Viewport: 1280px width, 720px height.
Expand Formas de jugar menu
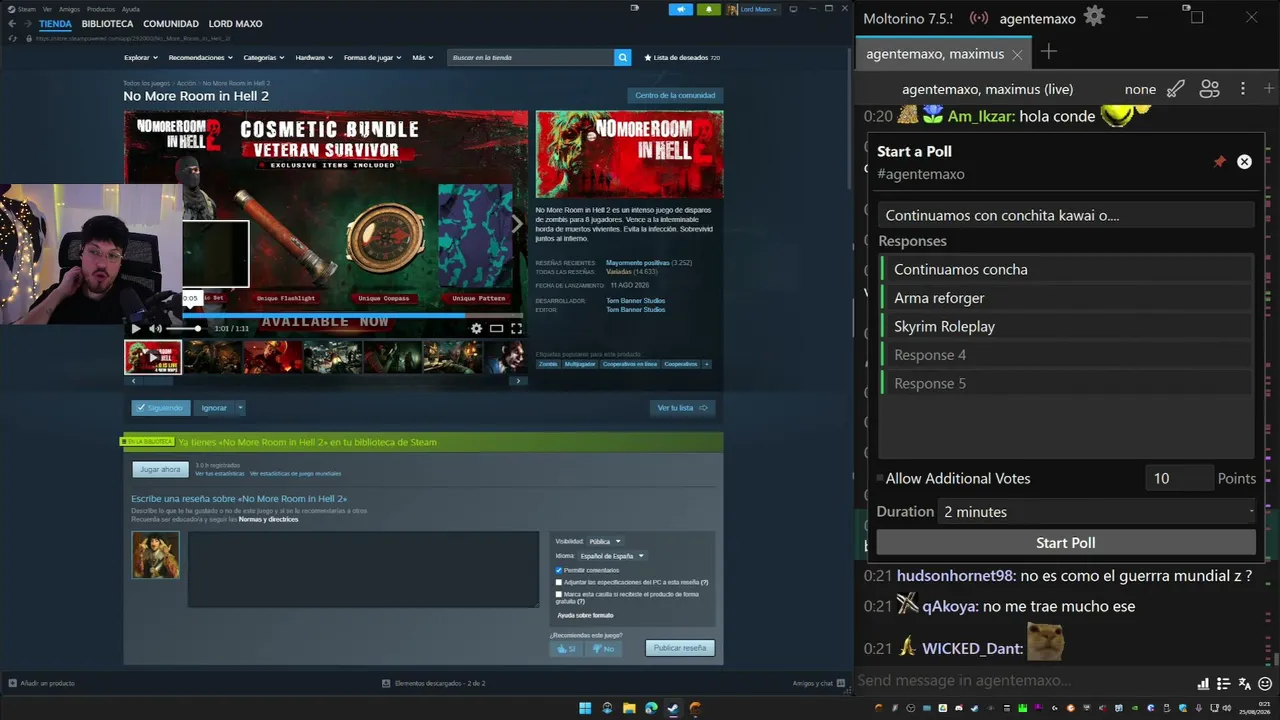373,58
